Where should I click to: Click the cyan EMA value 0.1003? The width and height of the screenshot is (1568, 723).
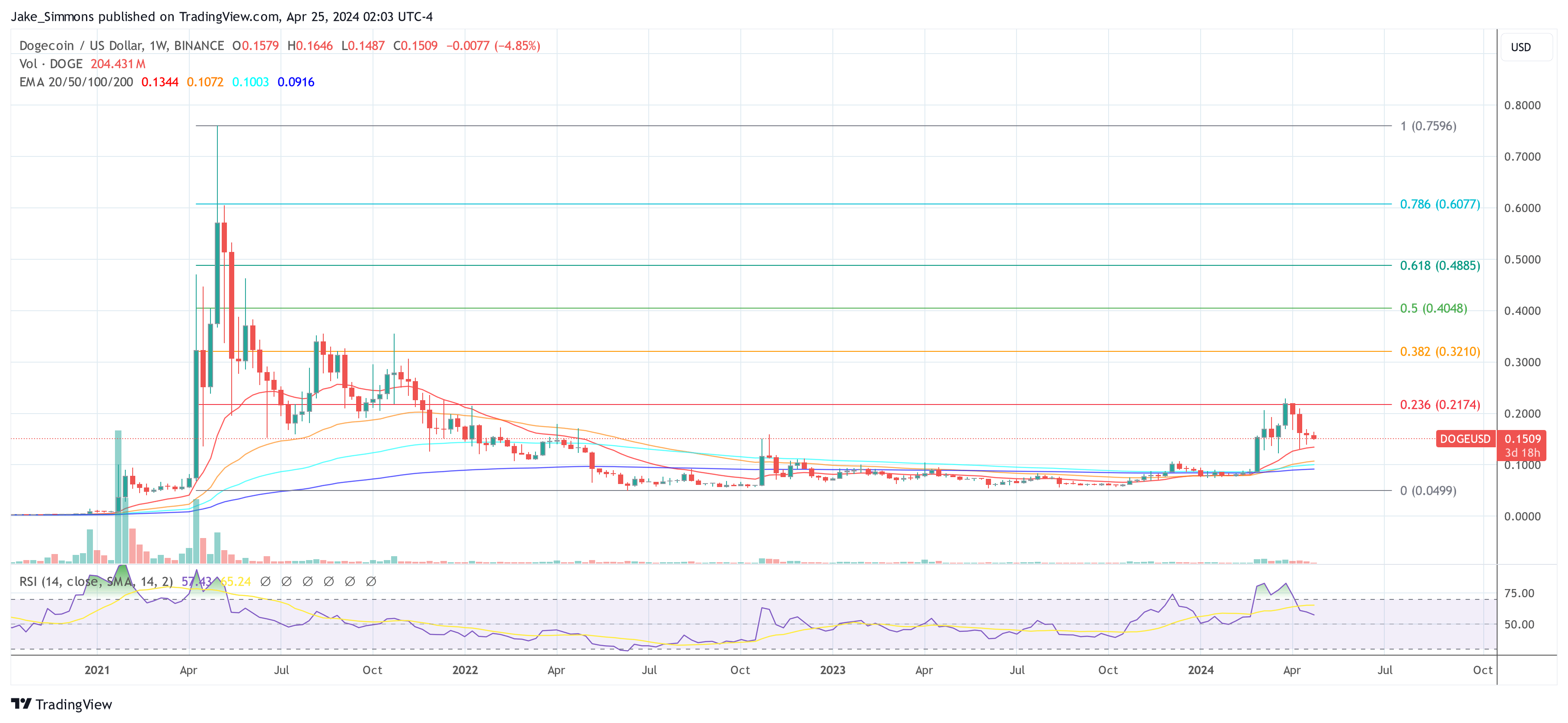pos(250,82)
